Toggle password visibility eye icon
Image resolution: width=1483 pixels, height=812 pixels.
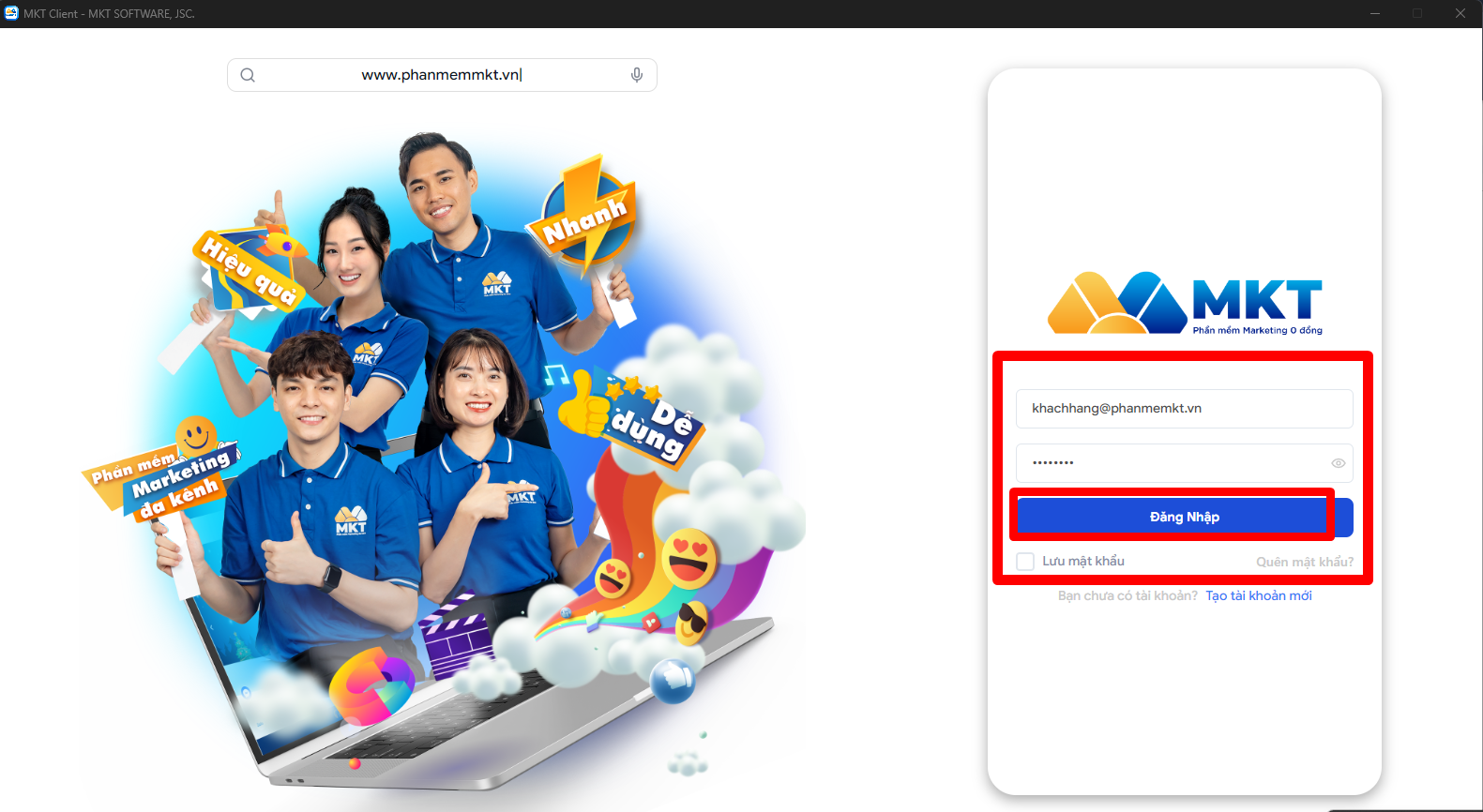pos(1339,463)
